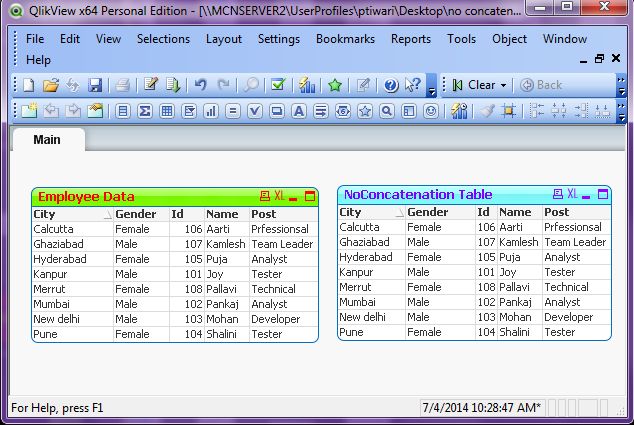Click the Back navigation button
Viewport: 634px width, 425px height.
coord(541,85)
